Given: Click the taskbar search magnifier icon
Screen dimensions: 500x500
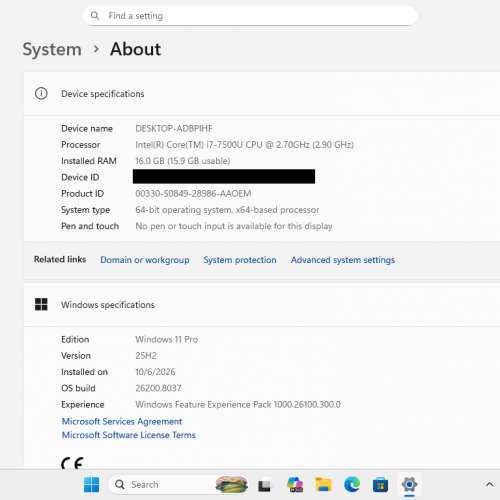Looking at the screenshot, I should point(120,485).
